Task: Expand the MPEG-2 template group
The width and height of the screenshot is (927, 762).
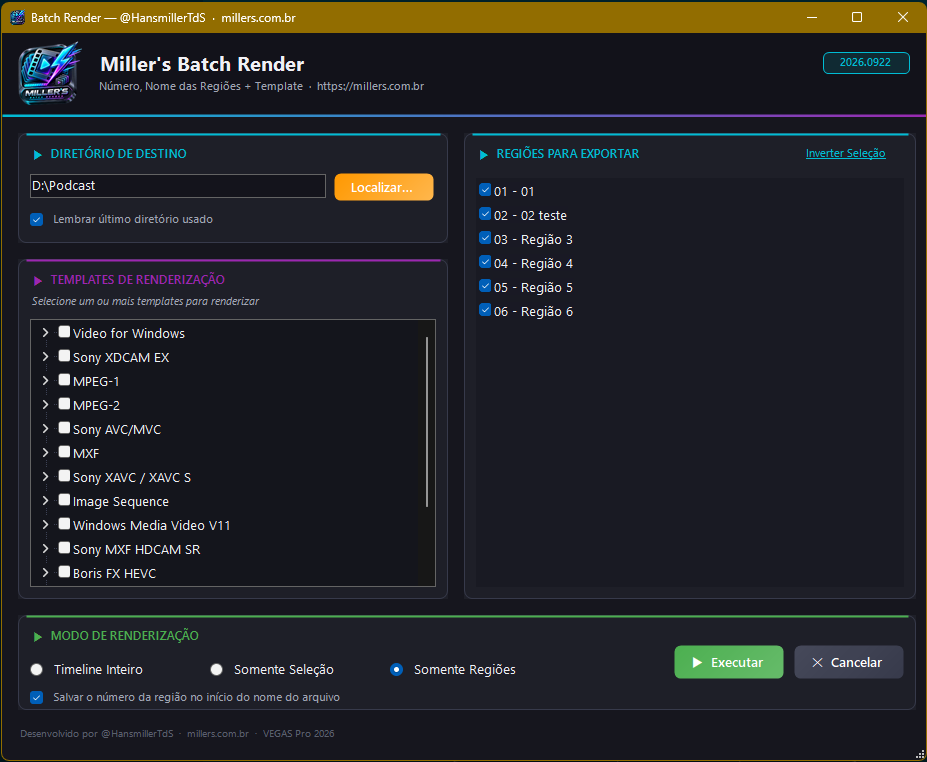Action: (46, 405)
